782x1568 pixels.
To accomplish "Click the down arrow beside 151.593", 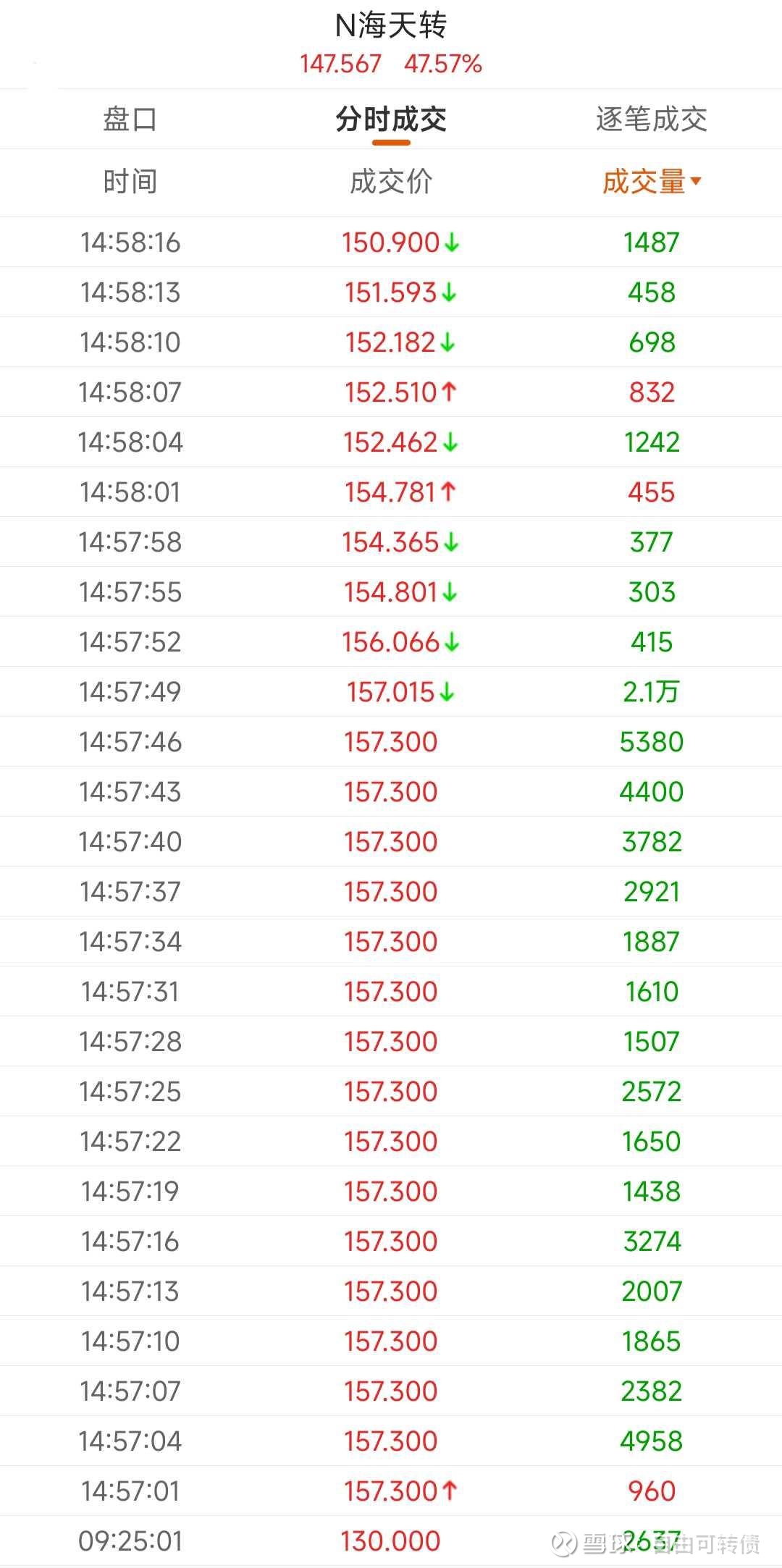I will click(x=450, y=292).
